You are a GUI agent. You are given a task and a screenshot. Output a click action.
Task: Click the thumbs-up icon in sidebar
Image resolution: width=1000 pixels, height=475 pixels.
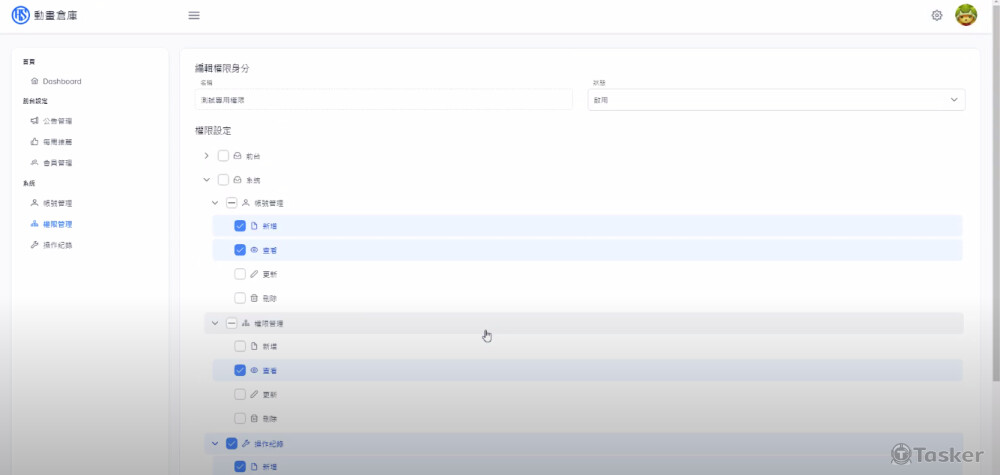(x=35, y=142)
